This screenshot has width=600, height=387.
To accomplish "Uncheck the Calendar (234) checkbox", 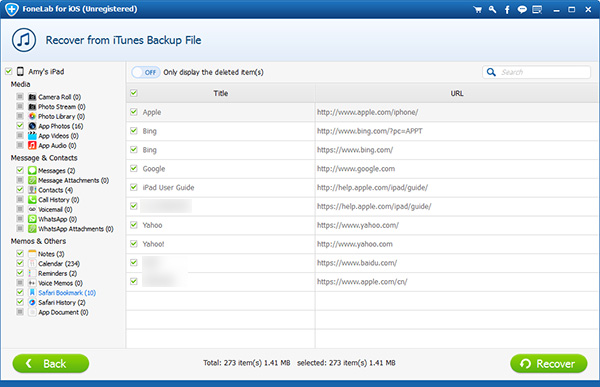I will (x=20, y=263).
